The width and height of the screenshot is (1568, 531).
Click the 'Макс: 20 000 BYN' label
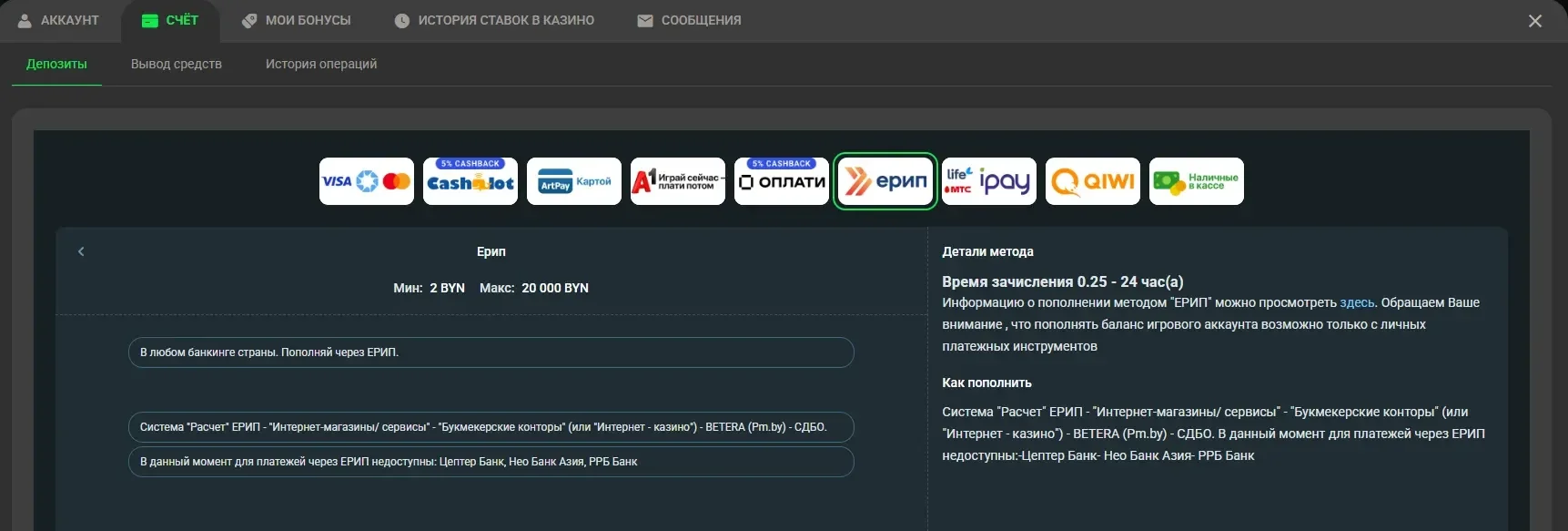tap(534, 288)
